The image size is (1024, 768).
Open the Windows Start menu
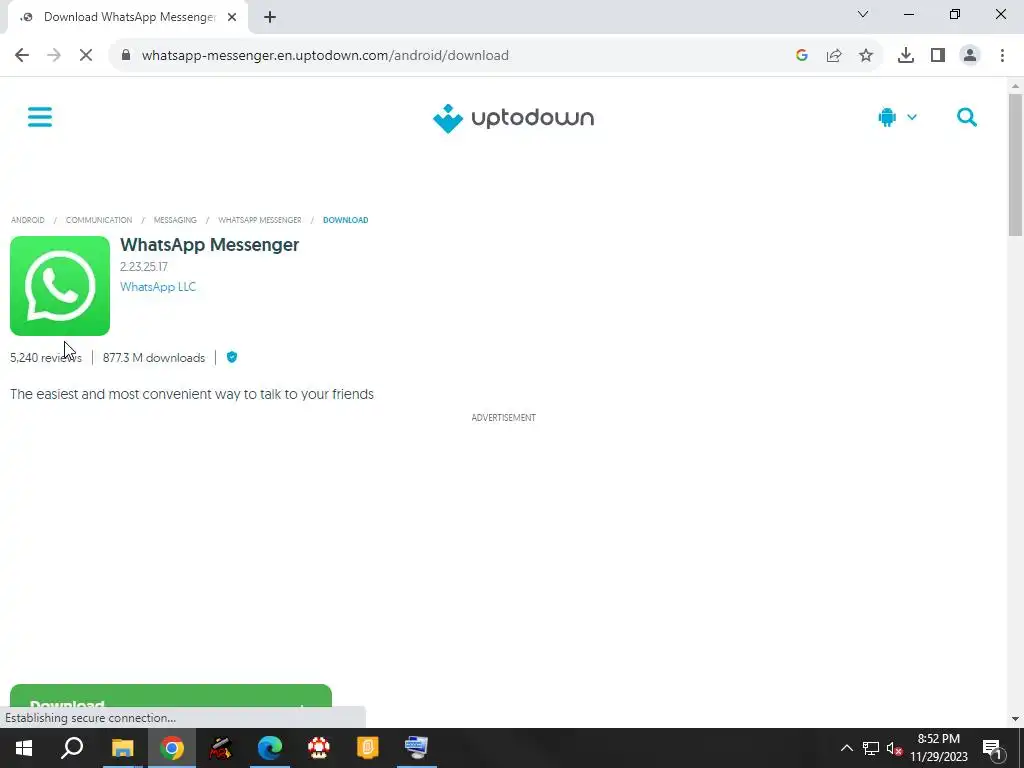[24, 748]
